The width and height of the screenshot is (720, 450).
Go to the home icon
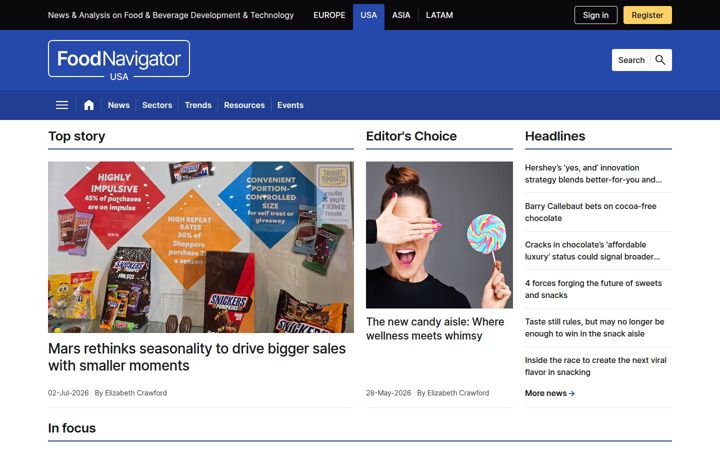point(89,105)
